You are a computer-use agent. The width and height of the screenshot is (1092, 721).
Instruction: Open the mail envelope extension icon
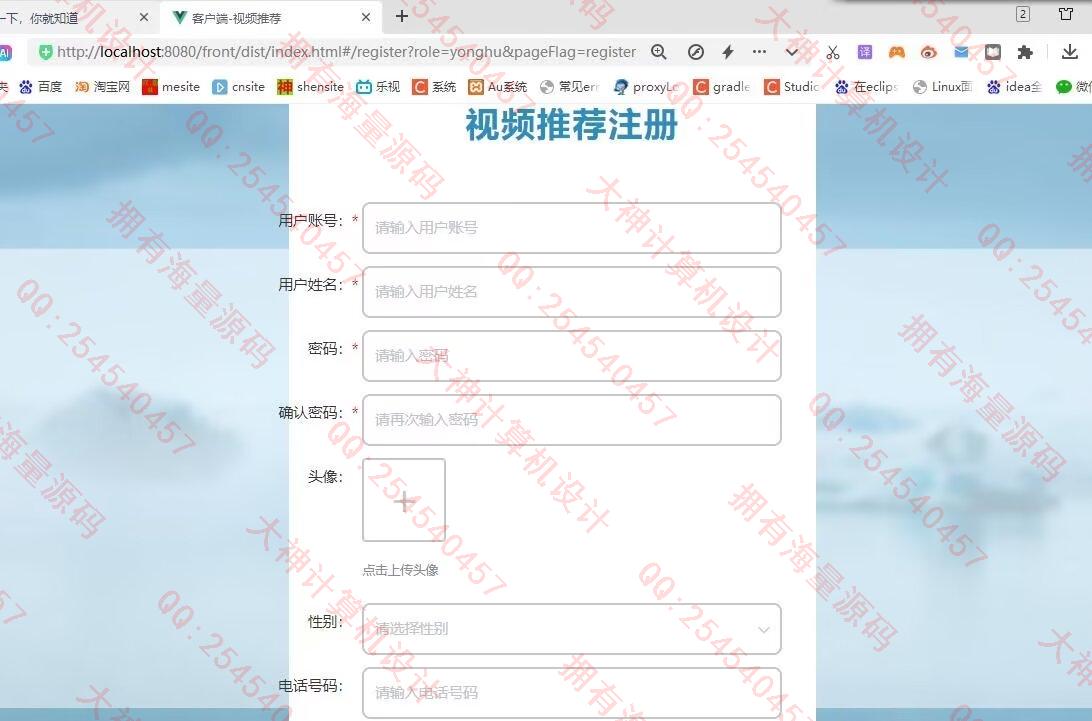(961, 52)
